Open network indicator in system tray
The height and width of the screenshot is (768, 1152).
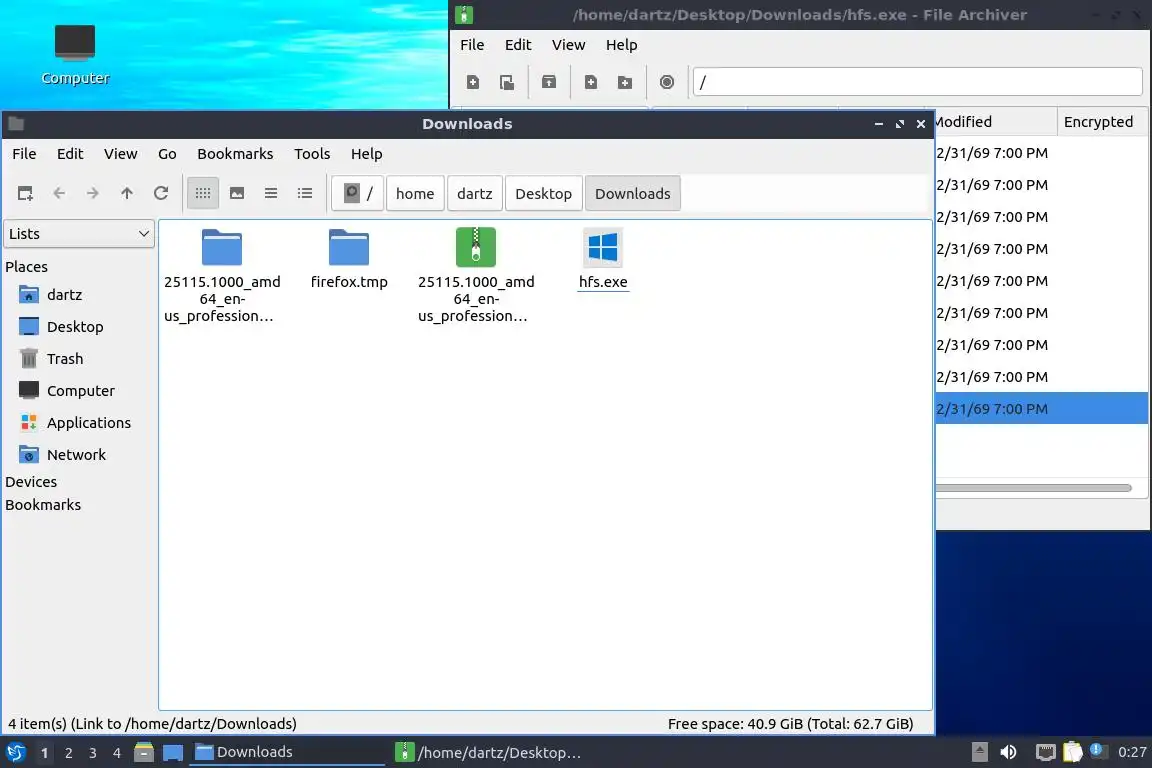[x=1045, y=753]
